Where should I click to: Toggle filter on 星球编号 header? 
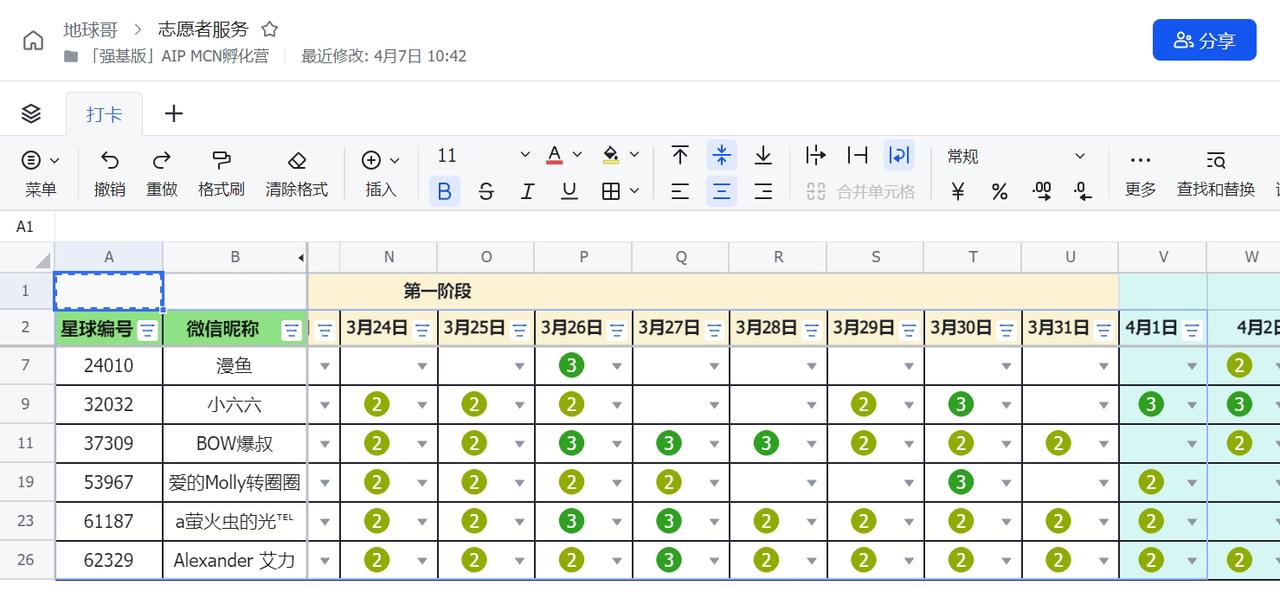(147, 329)
